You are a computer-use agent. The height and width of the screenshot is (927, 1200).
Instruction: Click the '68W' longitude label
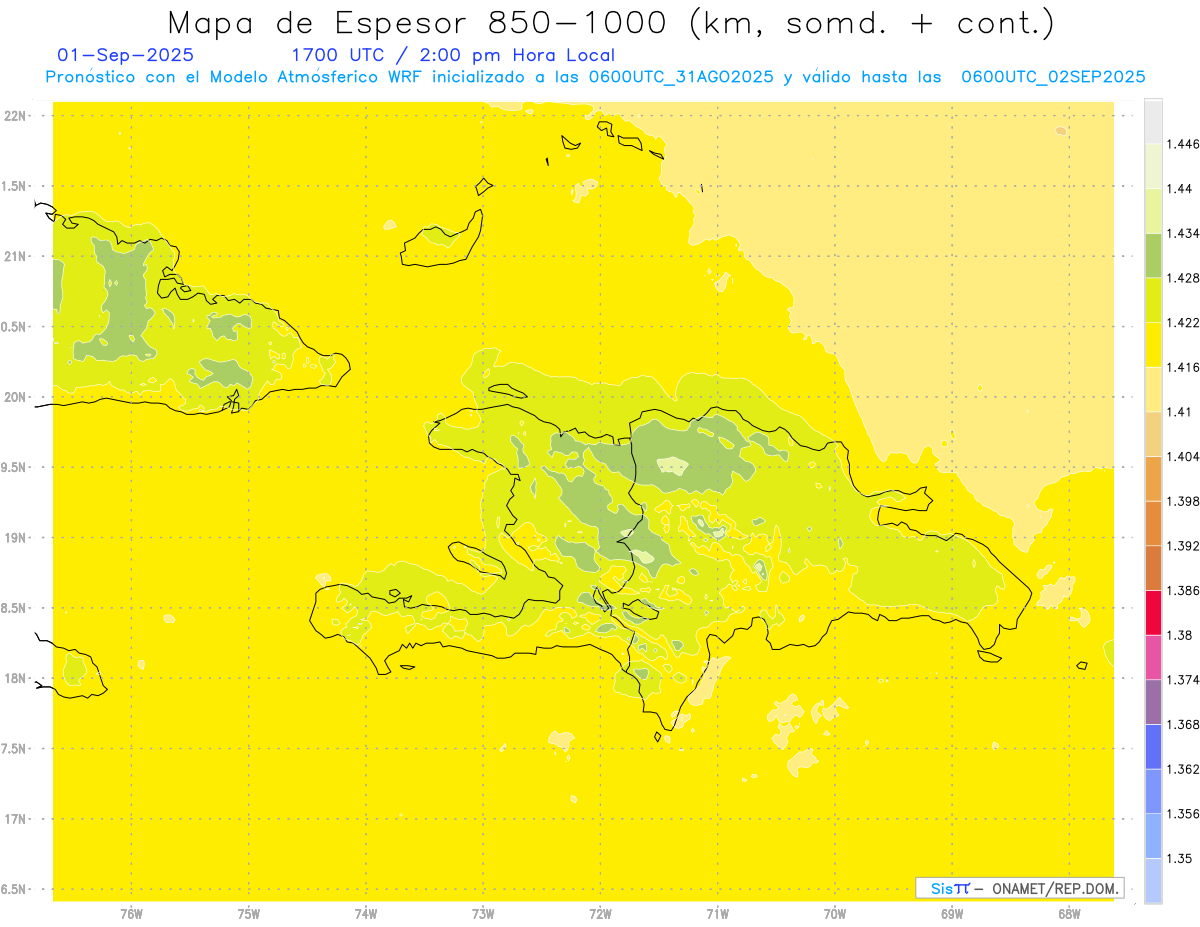pyautogui.click(x=1069, y=914)
